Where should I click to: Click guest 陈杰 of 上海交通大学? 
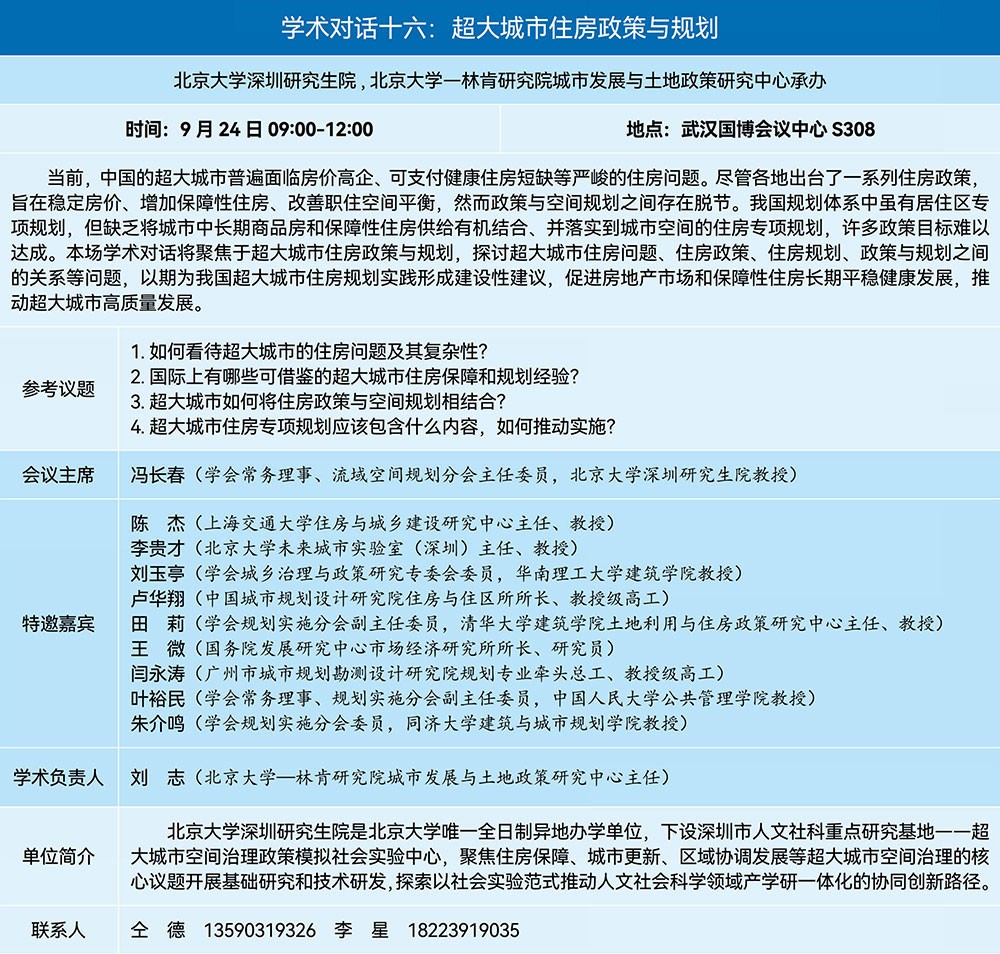click(372, 524)
